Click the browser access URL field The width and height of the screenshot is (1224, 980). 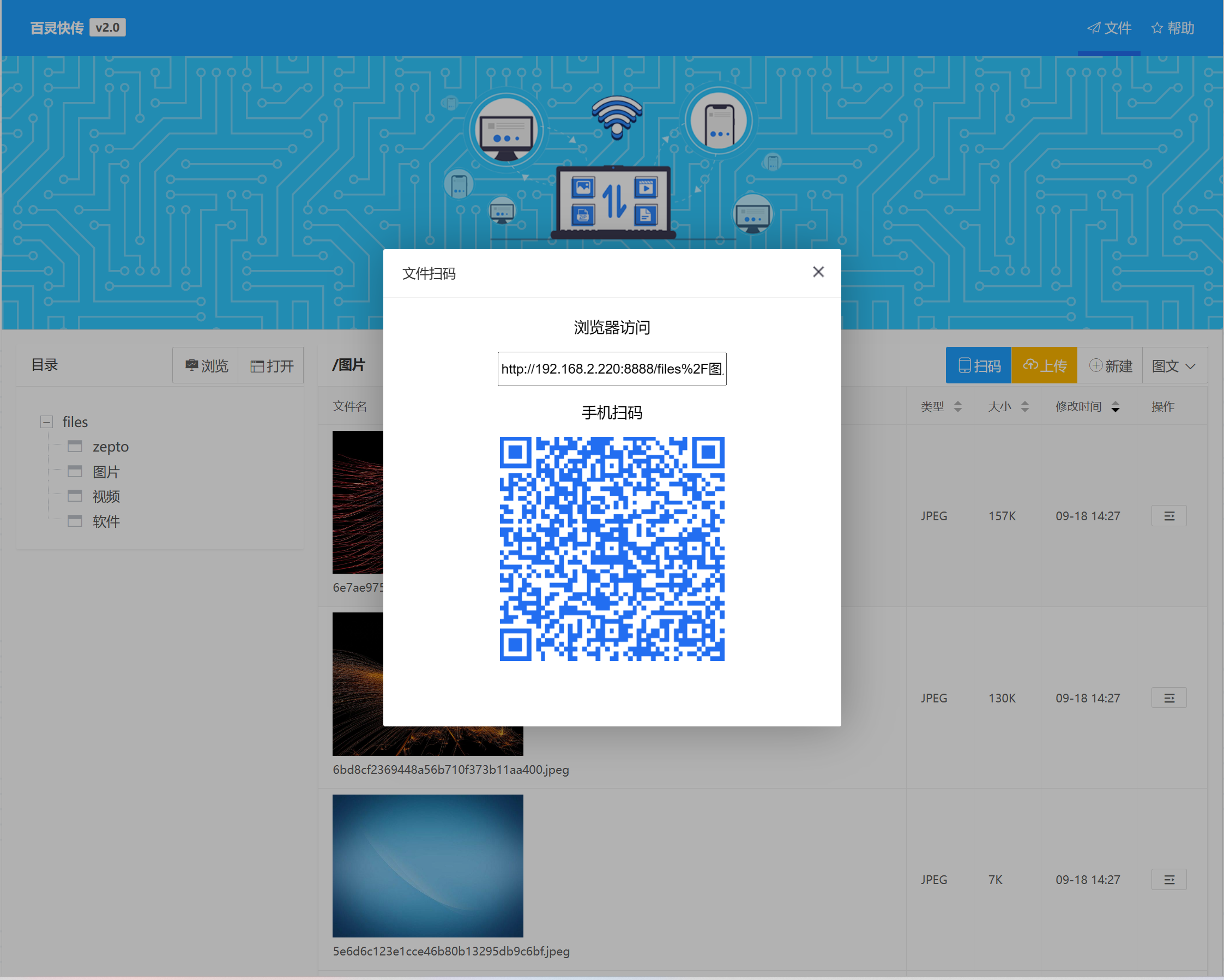(611, 369)
